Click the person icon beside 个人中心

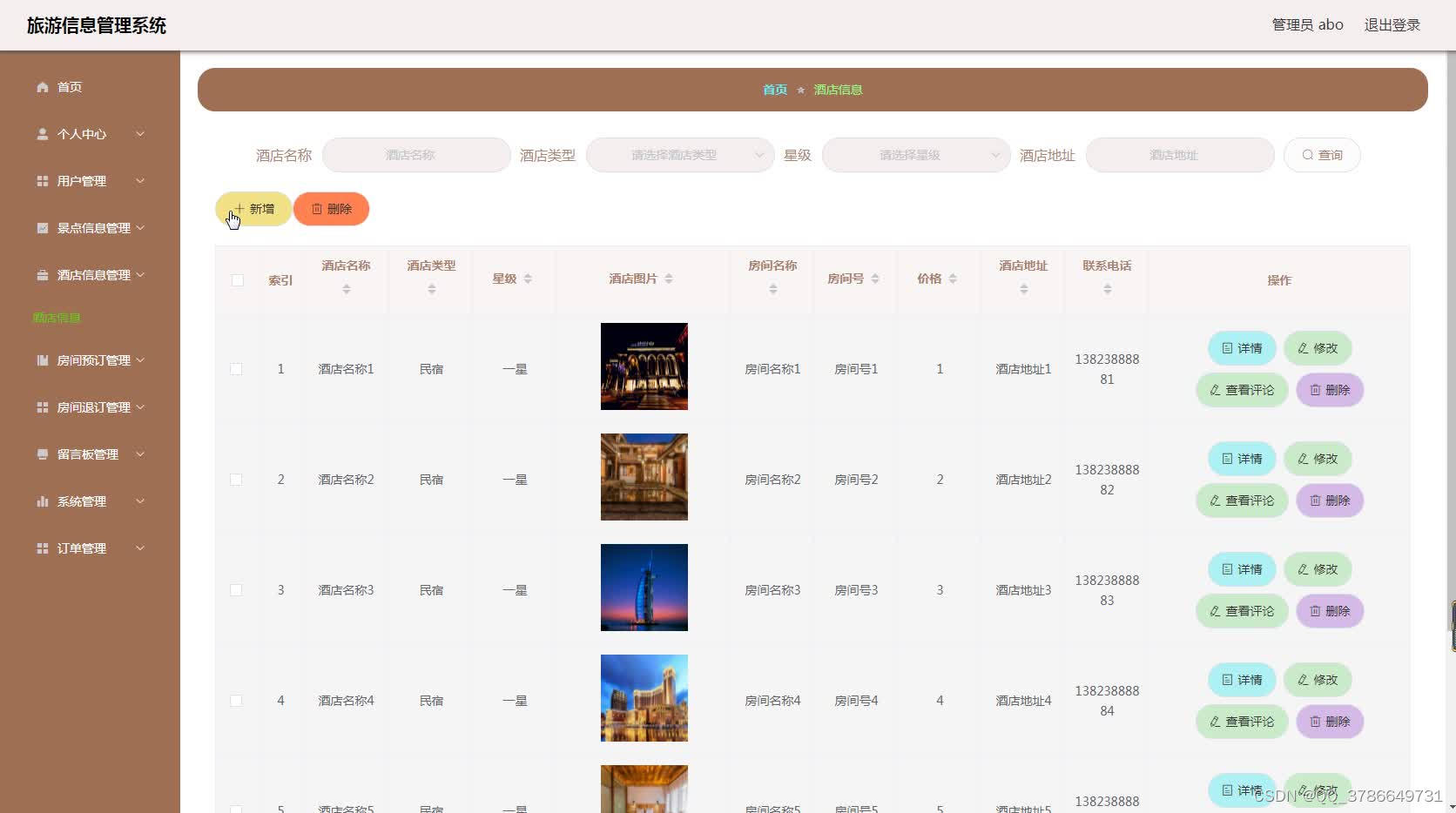click(x=42, y=134)
